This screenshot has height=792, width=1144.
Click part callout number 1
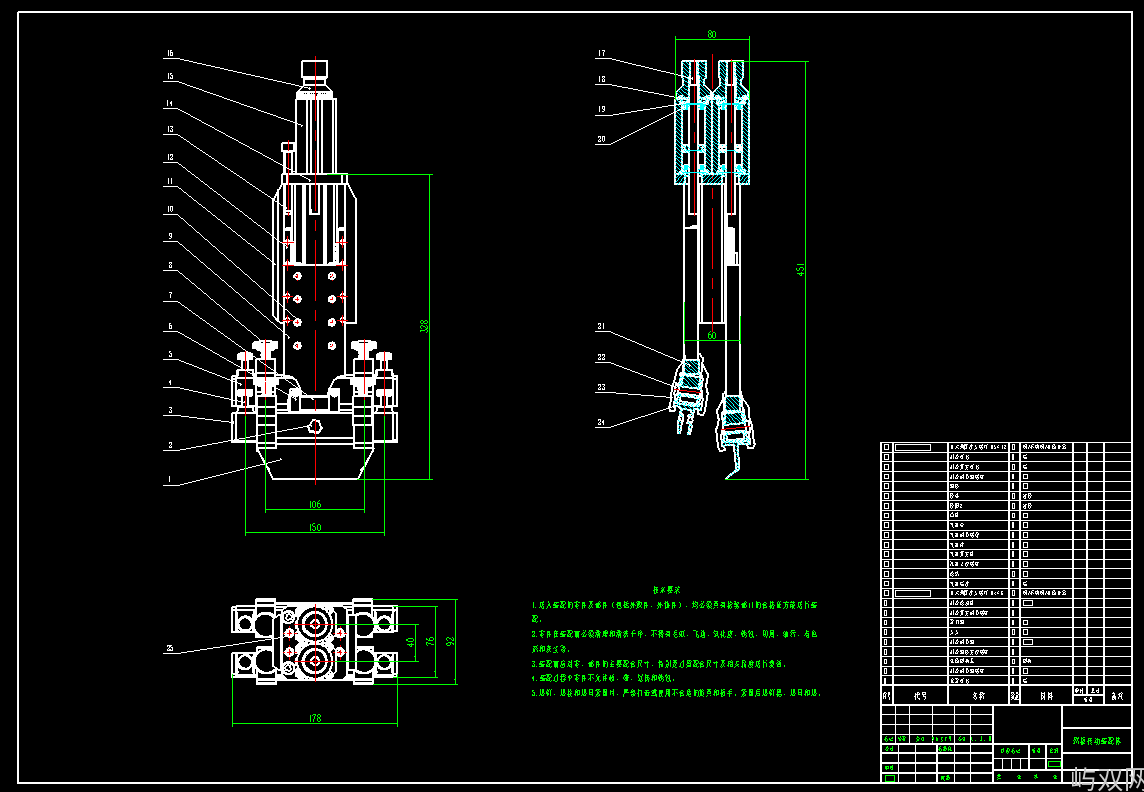point(169,479)
